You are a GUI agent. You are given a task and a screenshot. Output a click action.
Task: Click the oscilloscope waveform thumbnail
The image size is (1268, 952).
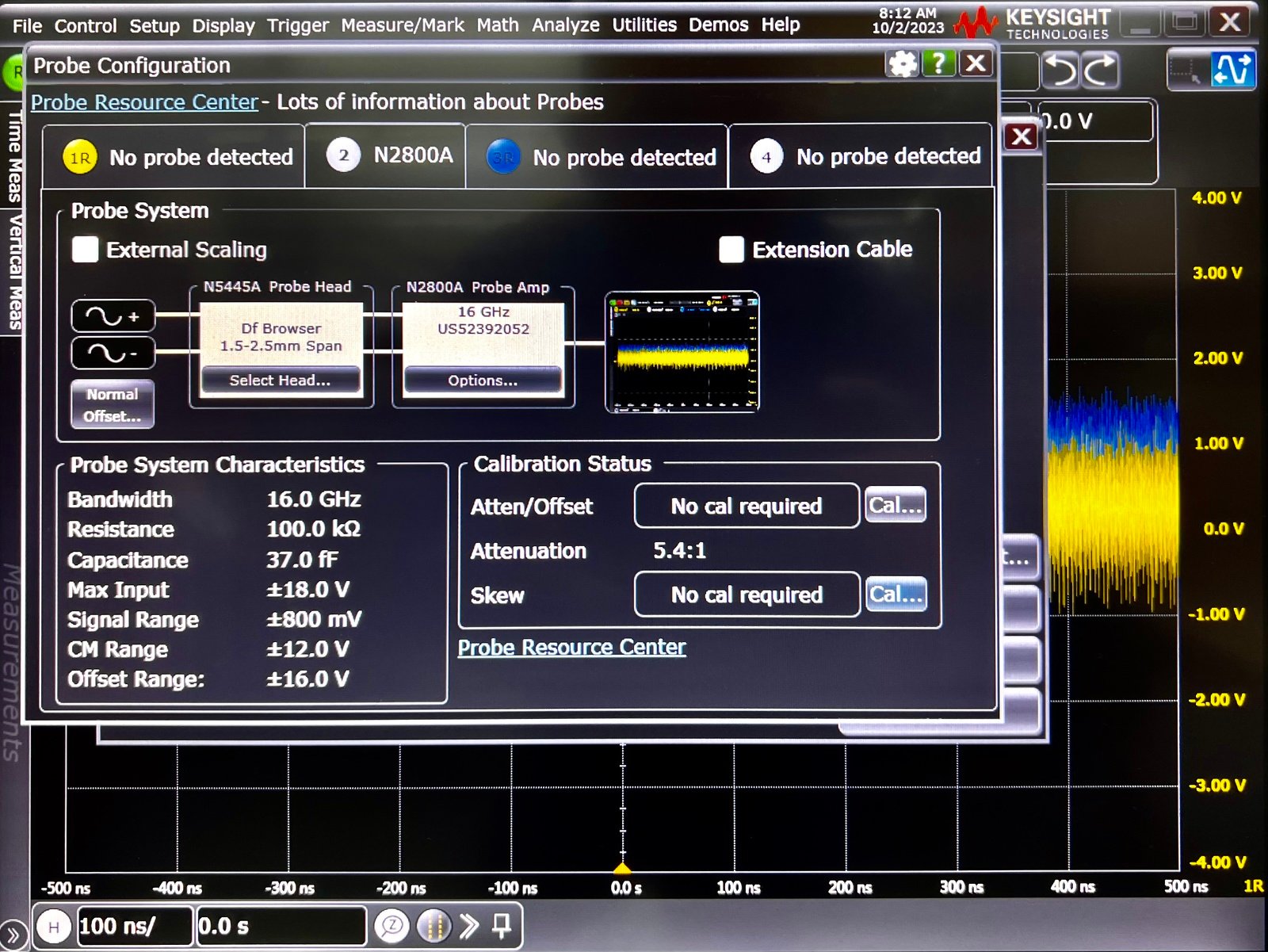point(682,352)
